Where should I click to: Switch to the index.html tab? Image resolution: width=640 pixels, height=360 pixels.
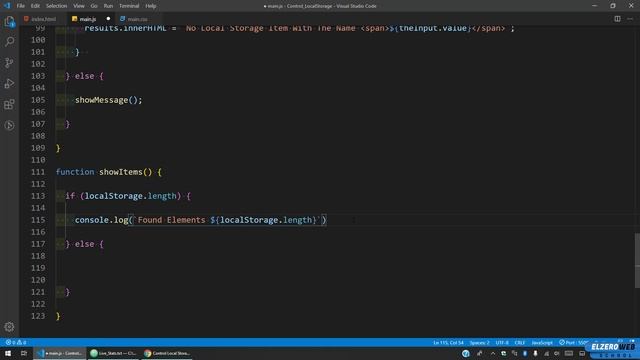tap(43, 19)
